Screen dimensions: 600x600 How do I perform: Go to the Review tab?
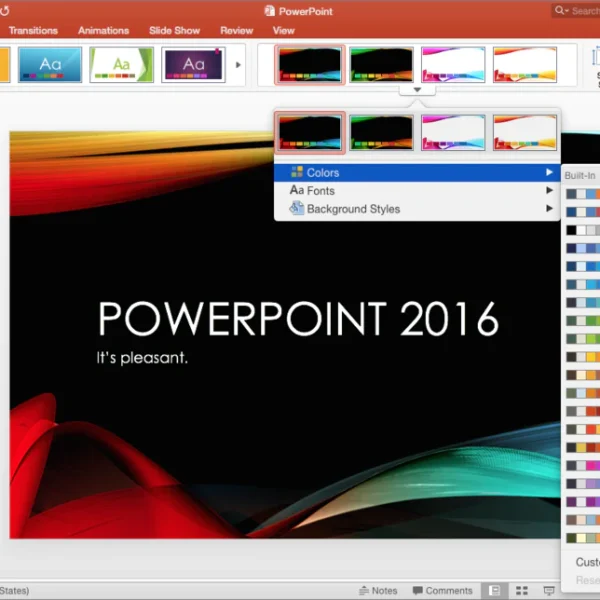pyautogui.click(x=236, y=31)
